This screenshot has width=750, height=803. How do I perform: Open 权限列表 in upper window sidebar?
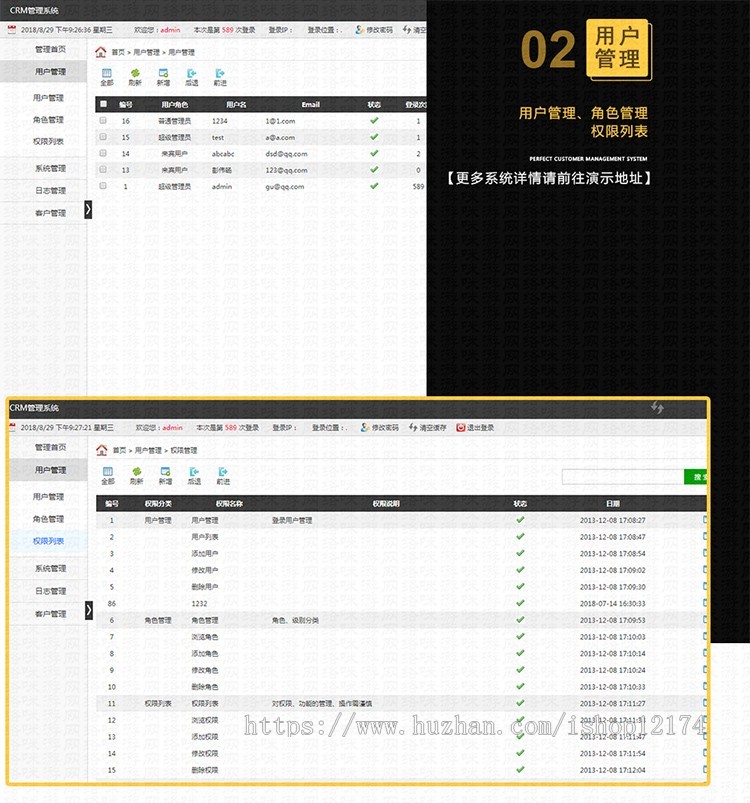pos(48,141)
